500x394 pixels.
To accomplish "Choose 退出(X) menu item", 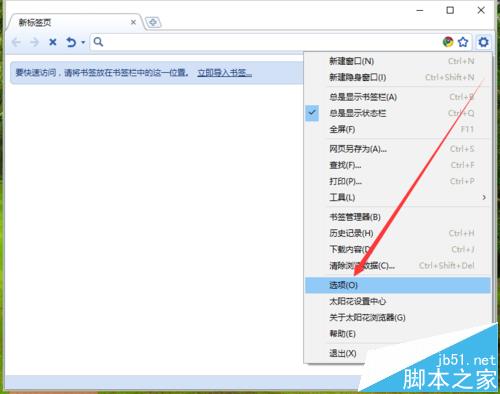I will [x=343, y=353].
